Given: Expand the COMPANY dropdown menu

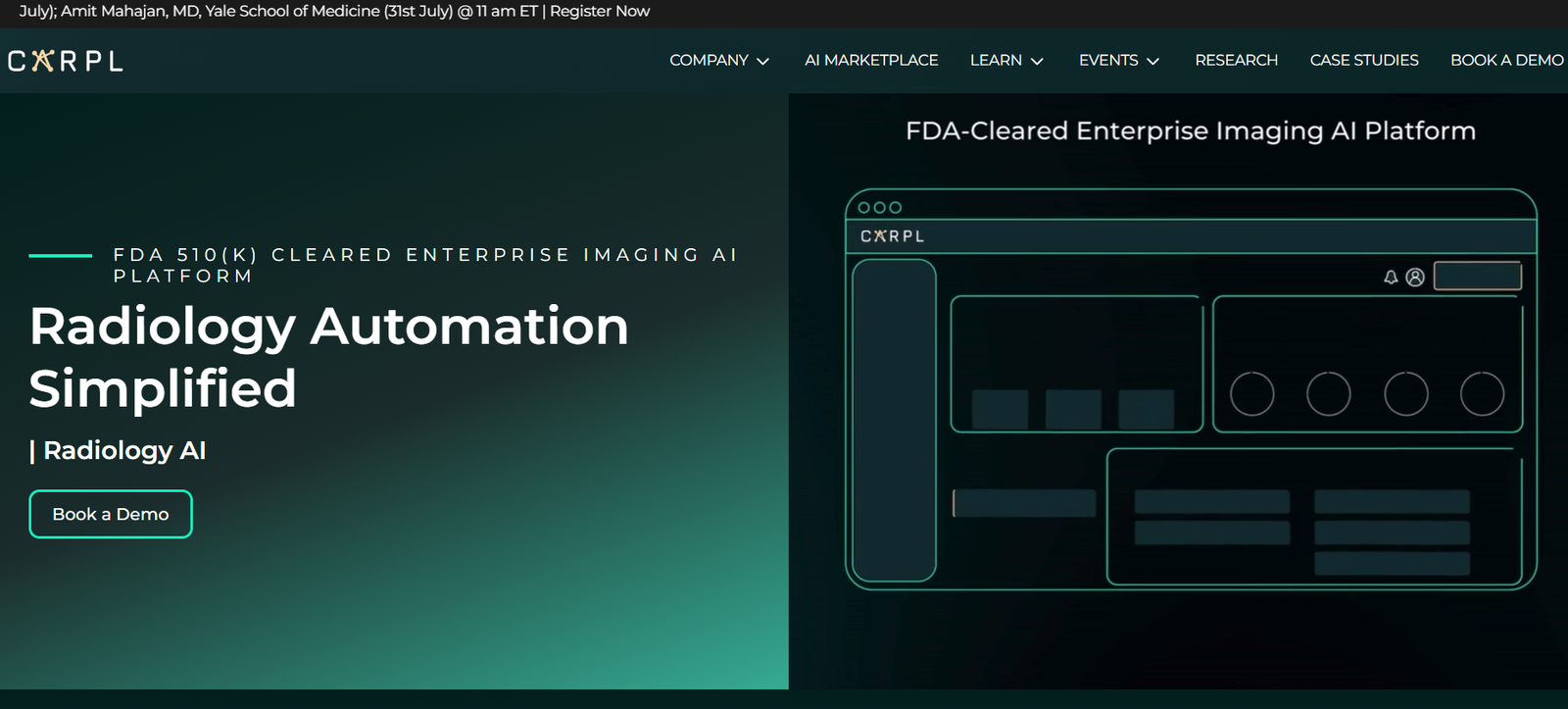Looking at the screenshot, I should click(x=718, y=61).
